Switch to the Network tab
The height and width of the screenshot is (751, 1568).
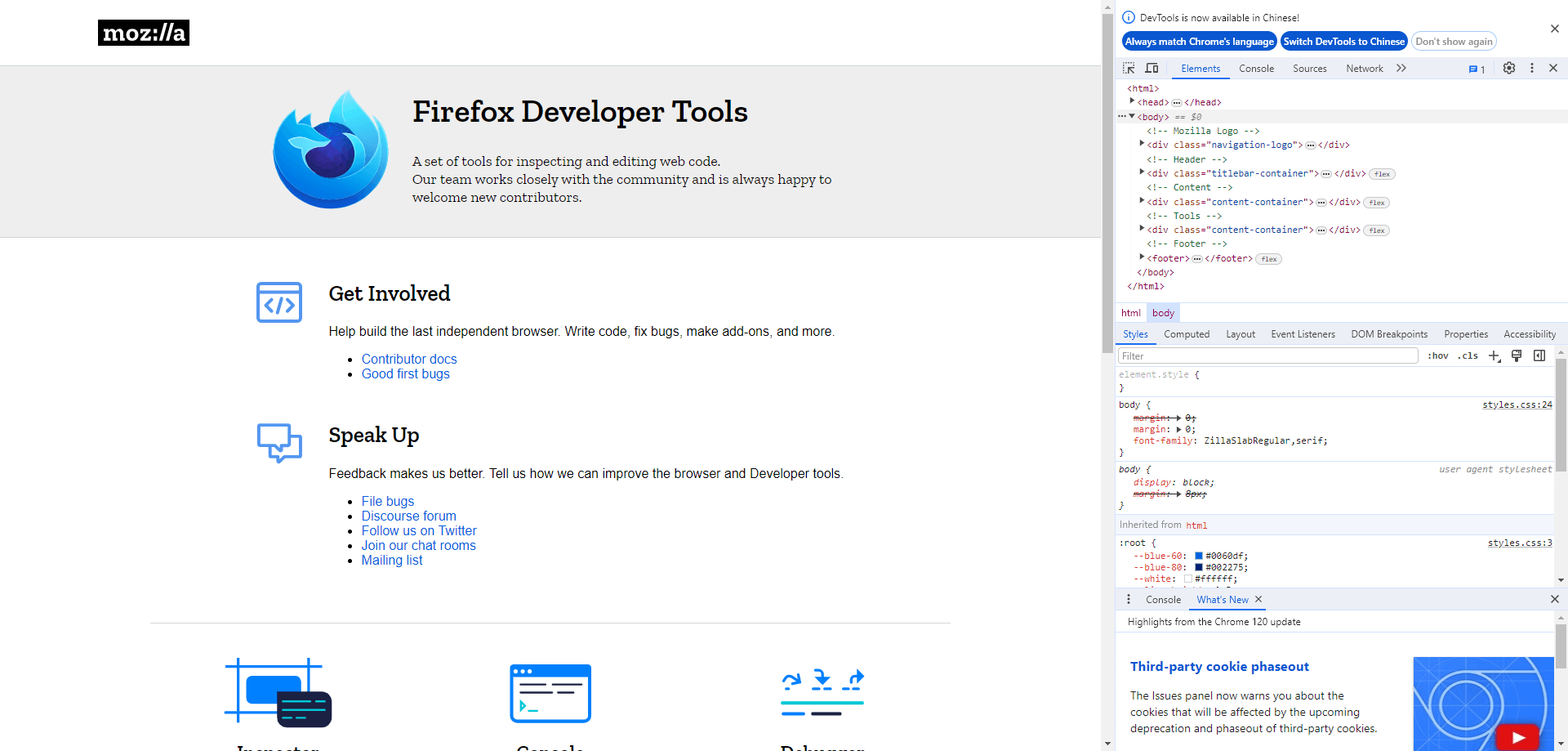(1365, 69)
